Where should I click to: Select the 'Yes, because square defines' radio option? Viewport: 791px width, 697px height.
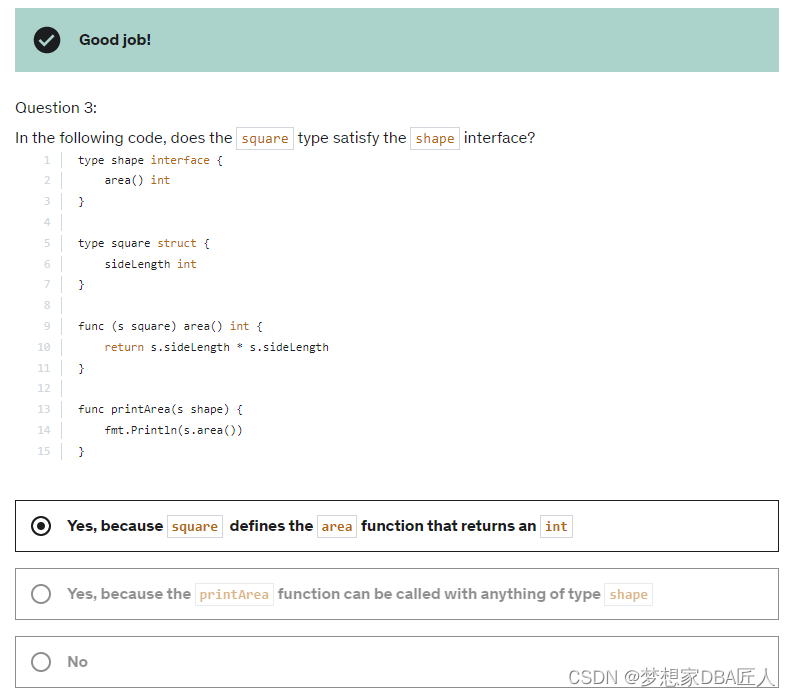(41, 526)
